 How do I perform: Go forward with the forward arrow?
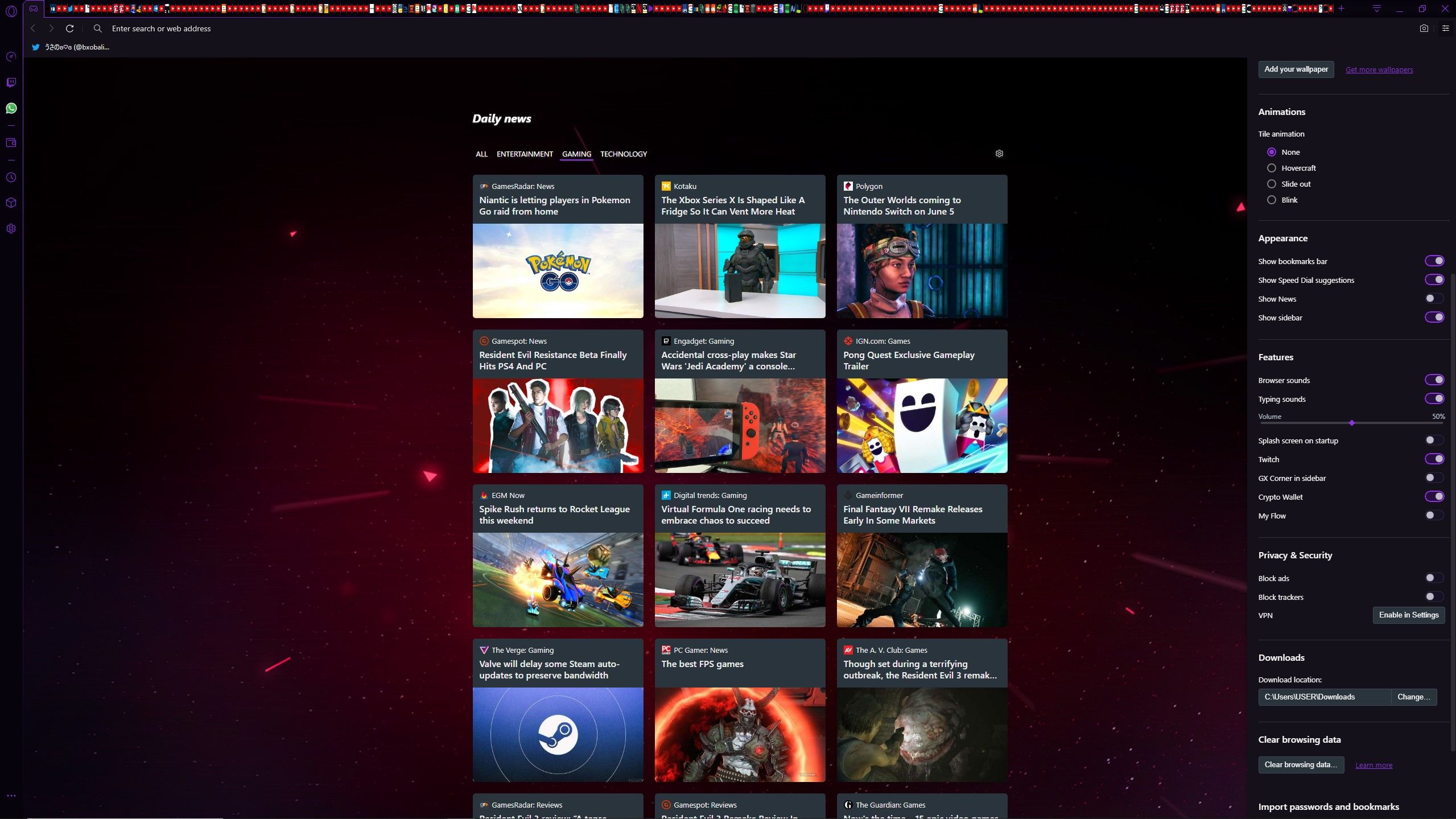tap(51, 28)
